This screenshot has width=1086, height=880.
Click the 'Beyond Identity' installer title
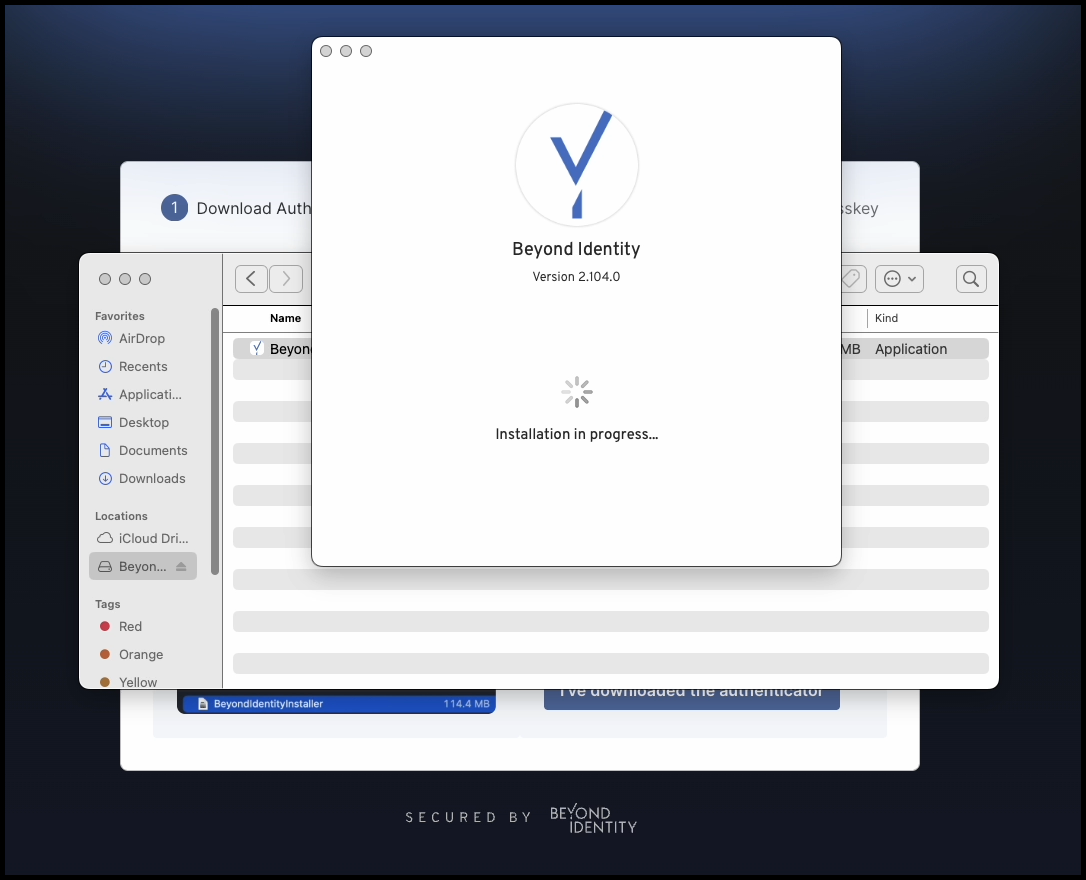[576, 249]
